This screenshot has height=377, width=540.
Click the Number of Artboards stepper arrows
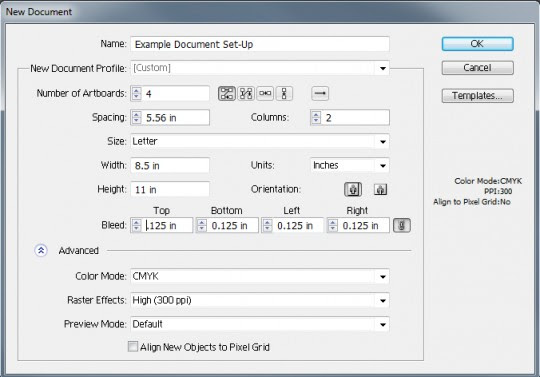(x=136, y=94)
